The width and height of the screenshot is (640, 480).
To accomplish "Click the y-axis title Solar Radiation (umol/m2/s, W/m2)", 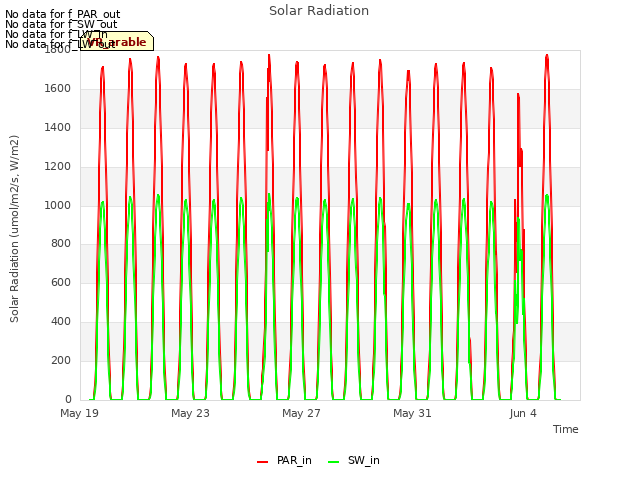I will point(14,229).
